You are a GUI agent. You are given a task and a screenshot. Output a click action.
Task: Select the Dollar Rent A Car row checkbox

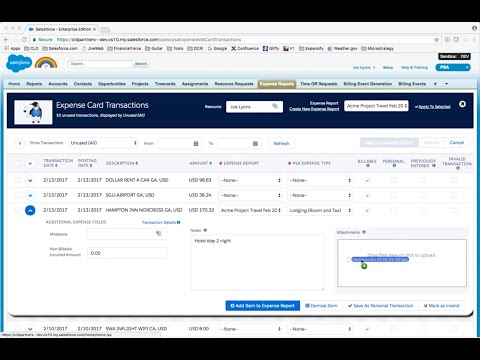pyautogui.click(x=17, y=180)
